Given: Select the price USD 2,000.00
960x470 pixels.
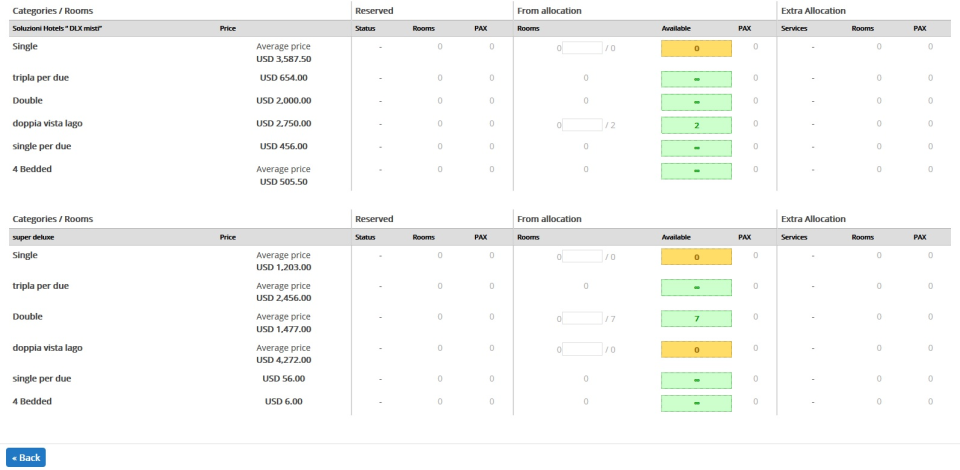Looking at the screenshot, I should 283,100.
